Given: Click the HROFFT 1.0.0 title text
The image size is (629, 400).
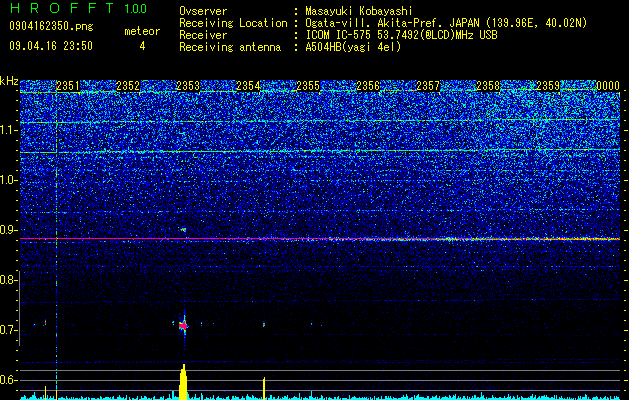Looking at the screenshot, I should coord(79,8).
